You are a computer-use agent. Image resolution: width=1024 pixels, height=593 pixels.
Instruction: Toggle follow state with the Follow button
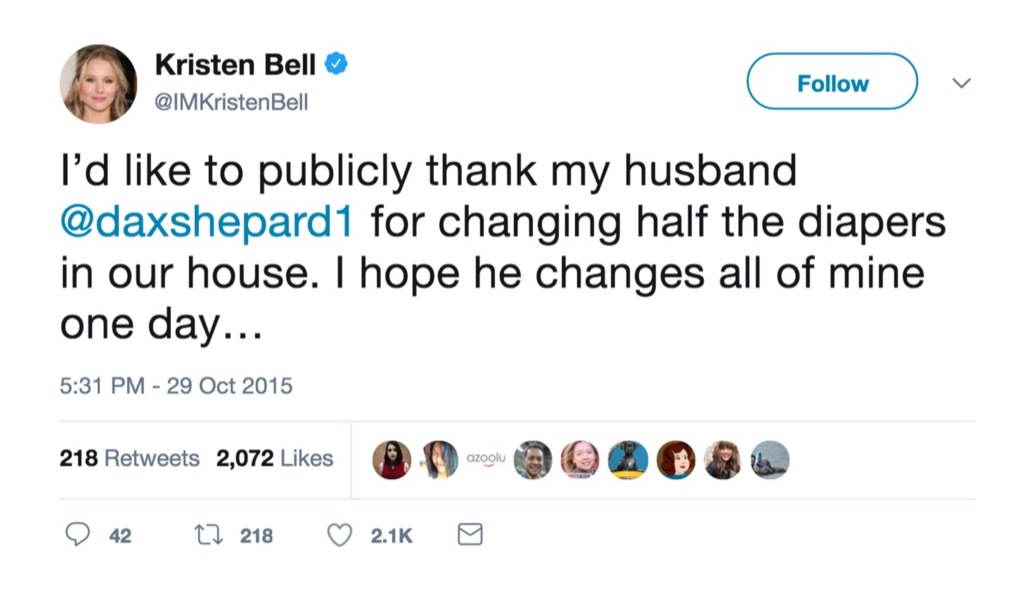[831, 82]
